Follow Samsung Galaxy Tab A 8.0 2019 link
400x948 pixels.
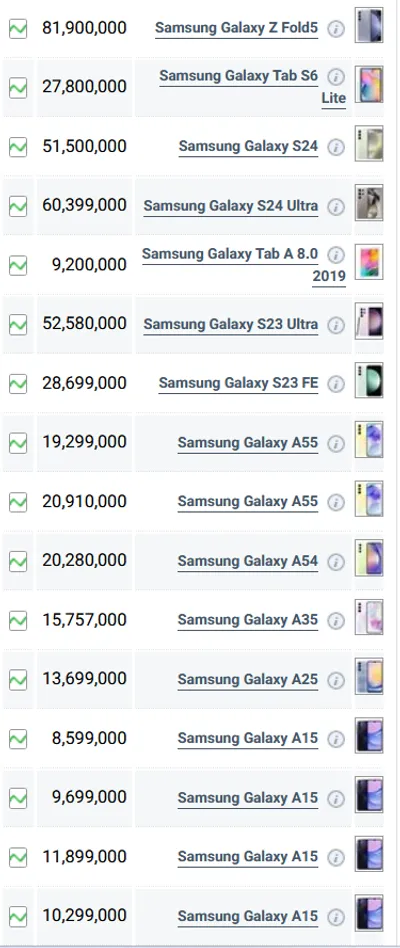pos(244,265)
